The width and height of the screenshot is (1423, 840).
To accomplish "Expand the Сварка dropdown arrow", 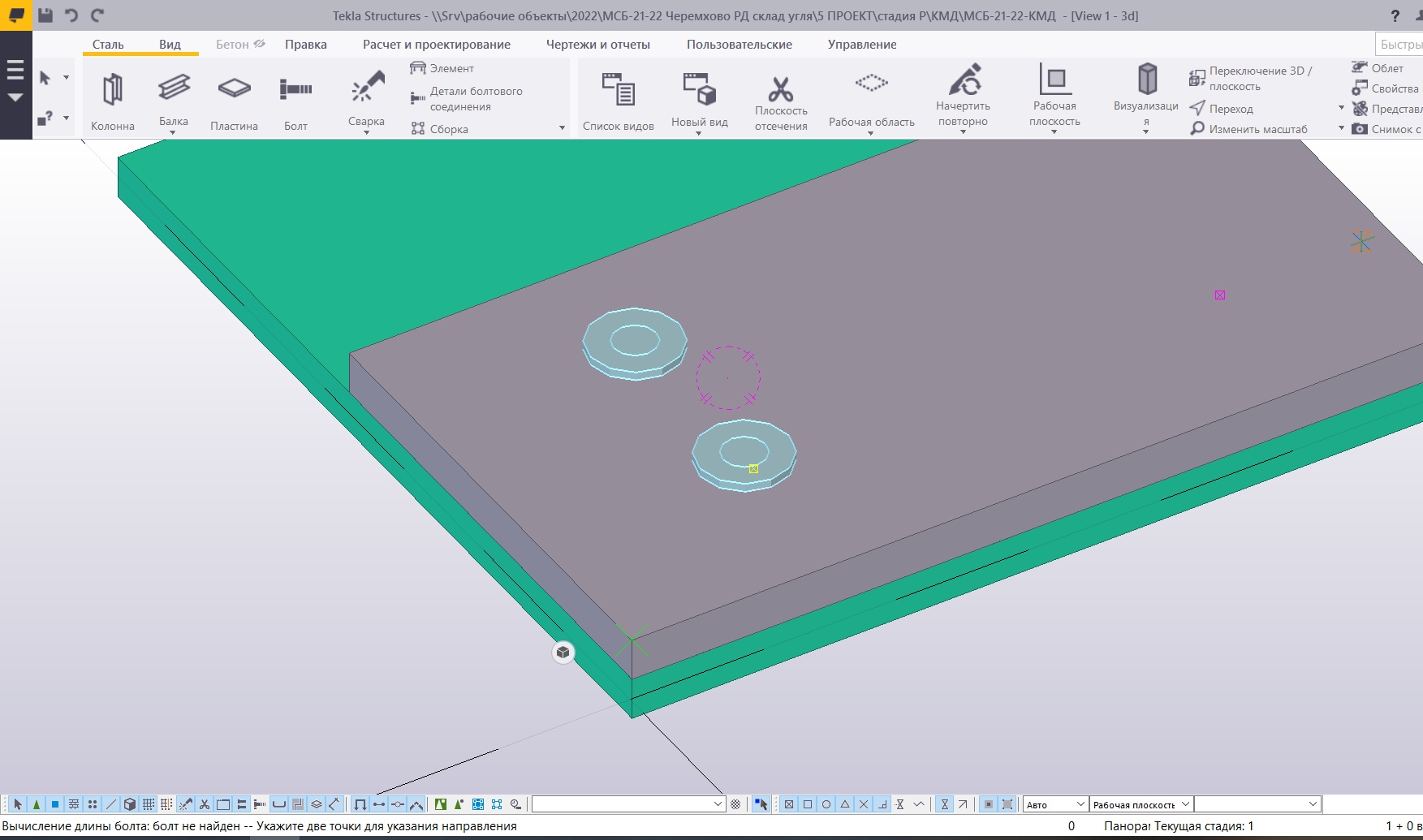I will tap(366, 133).
